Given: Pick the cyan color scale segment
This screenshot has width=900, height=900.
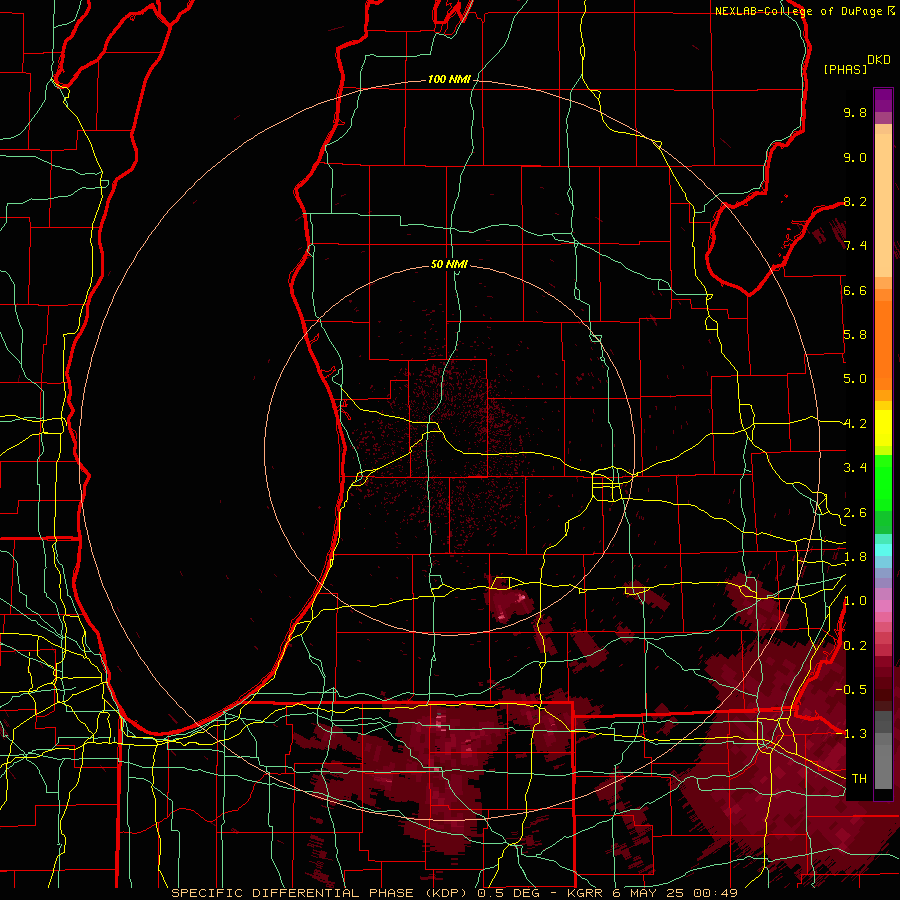Looking at the screenshot, I should (x=883, y=550).
